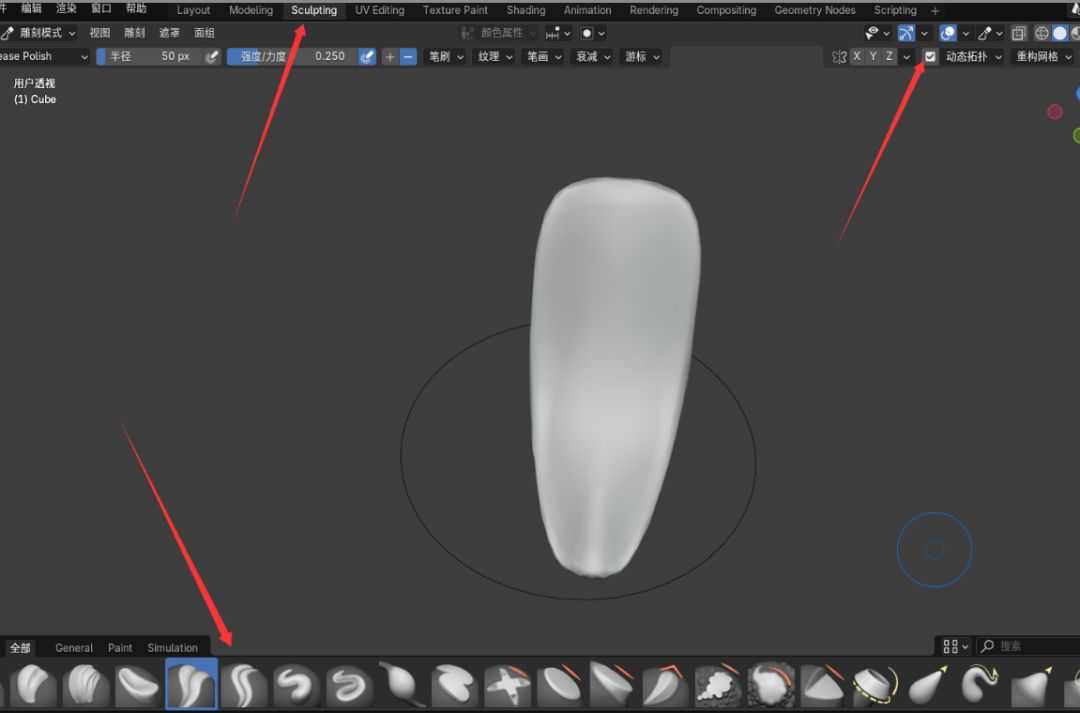Click the 半径 radius slider field
Viewport: 1080px width, 713px height.
pyautogui.click(x=150, y=57)
